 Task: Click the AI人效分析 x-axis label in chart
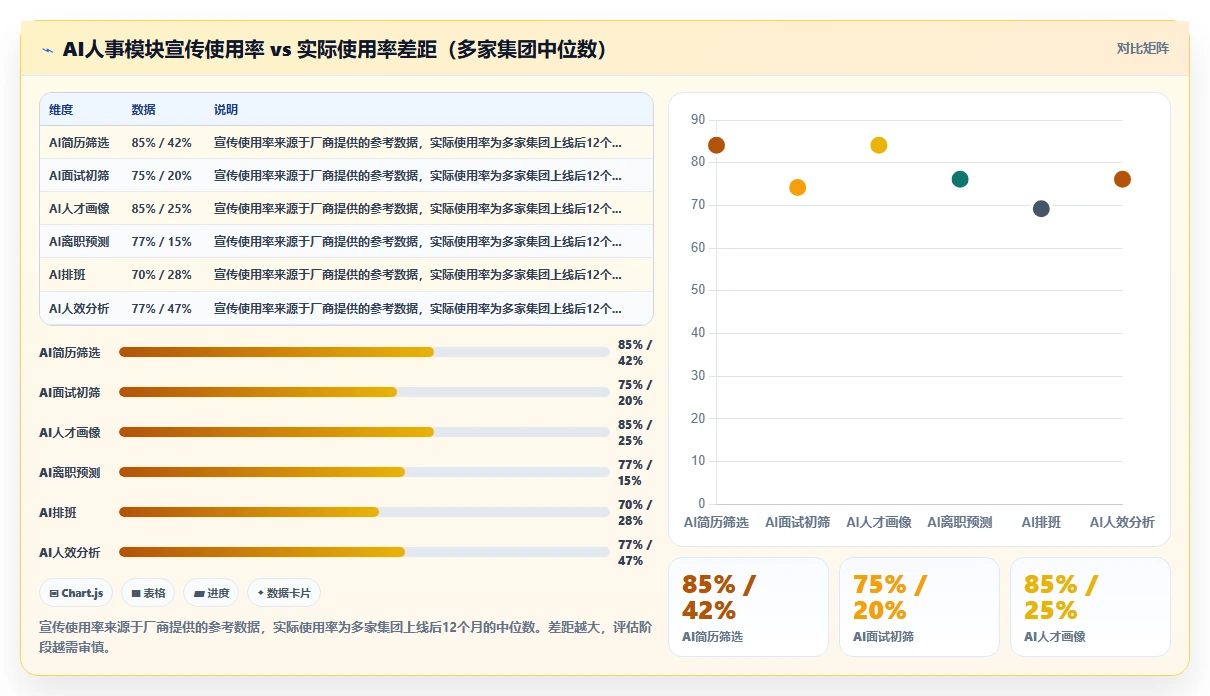(1122, 522)
